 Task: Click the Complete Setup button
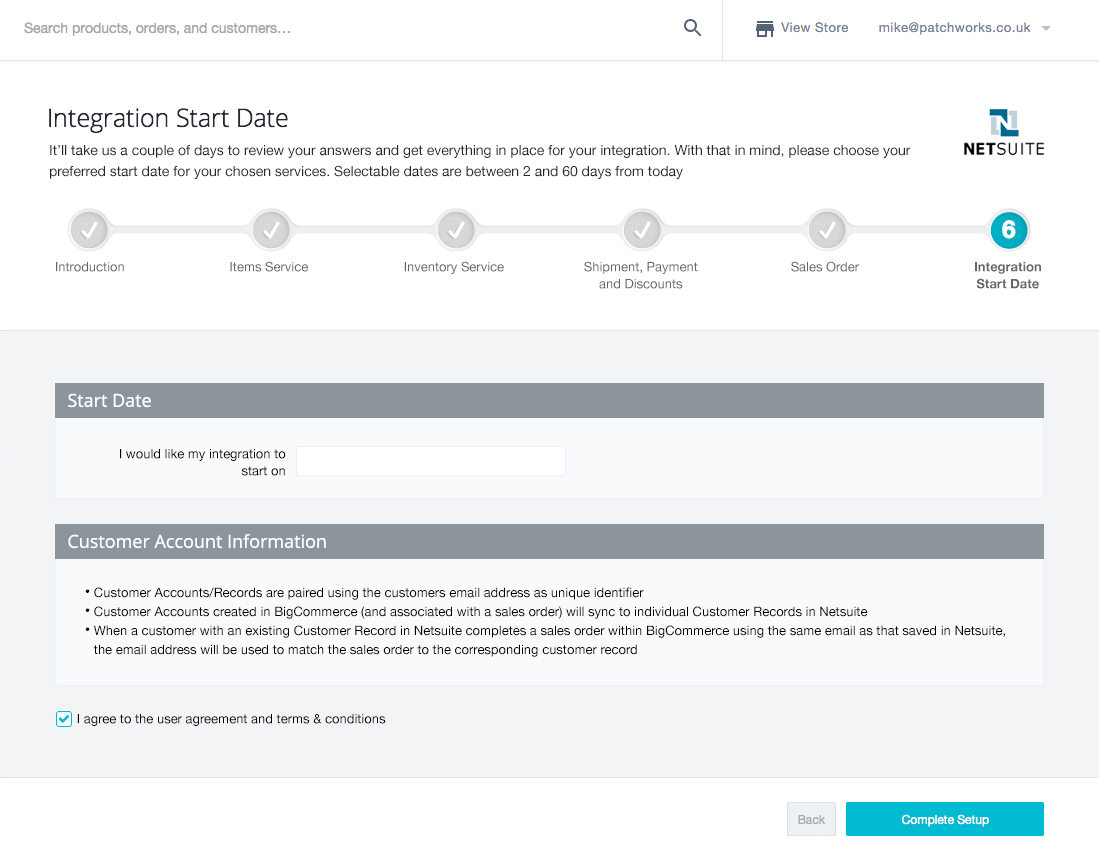tap(944, 819)
